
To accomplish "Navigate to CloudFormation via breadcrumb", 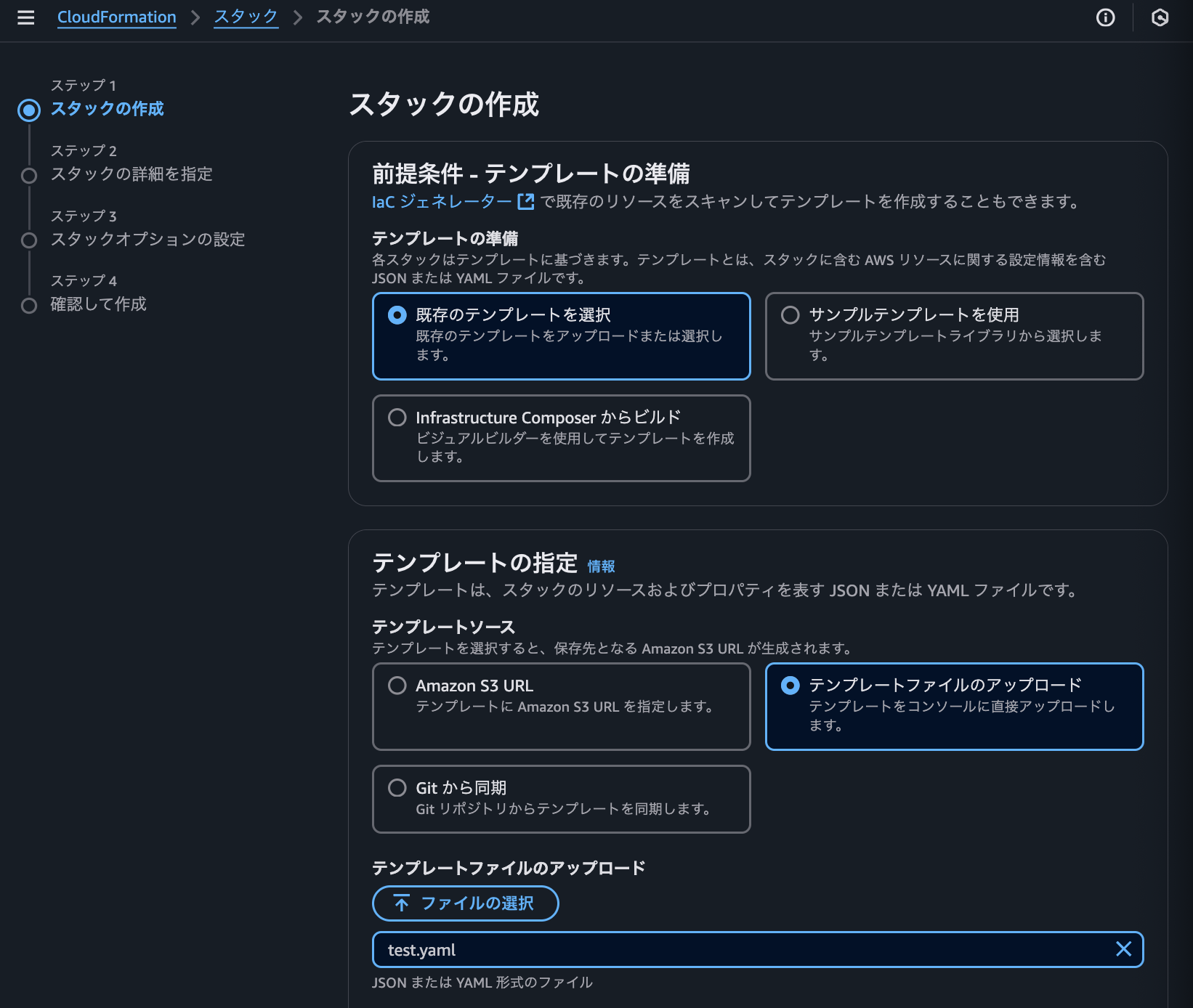I will tap(116, 16).
